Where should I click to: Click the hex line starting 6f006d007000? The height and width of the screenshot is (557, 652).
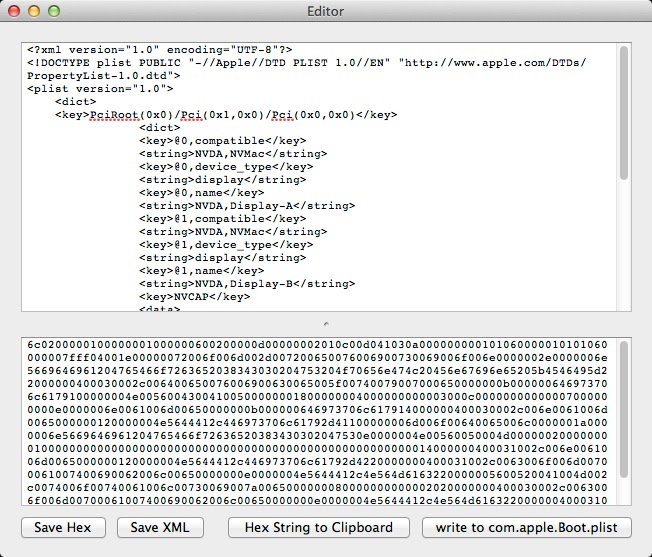tap(317, 500)
